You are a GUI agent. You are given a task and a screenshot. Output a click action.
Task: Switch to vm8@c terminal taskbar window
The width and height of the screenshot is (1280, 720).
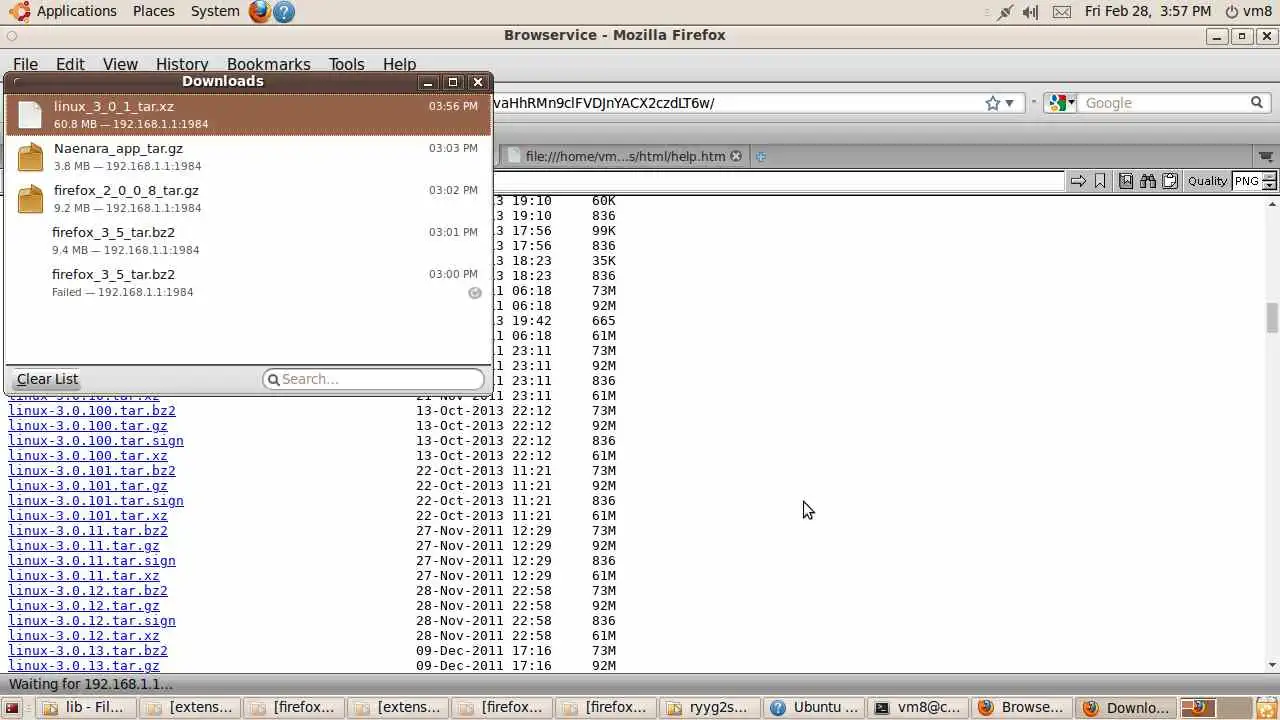tap(918, 707)
